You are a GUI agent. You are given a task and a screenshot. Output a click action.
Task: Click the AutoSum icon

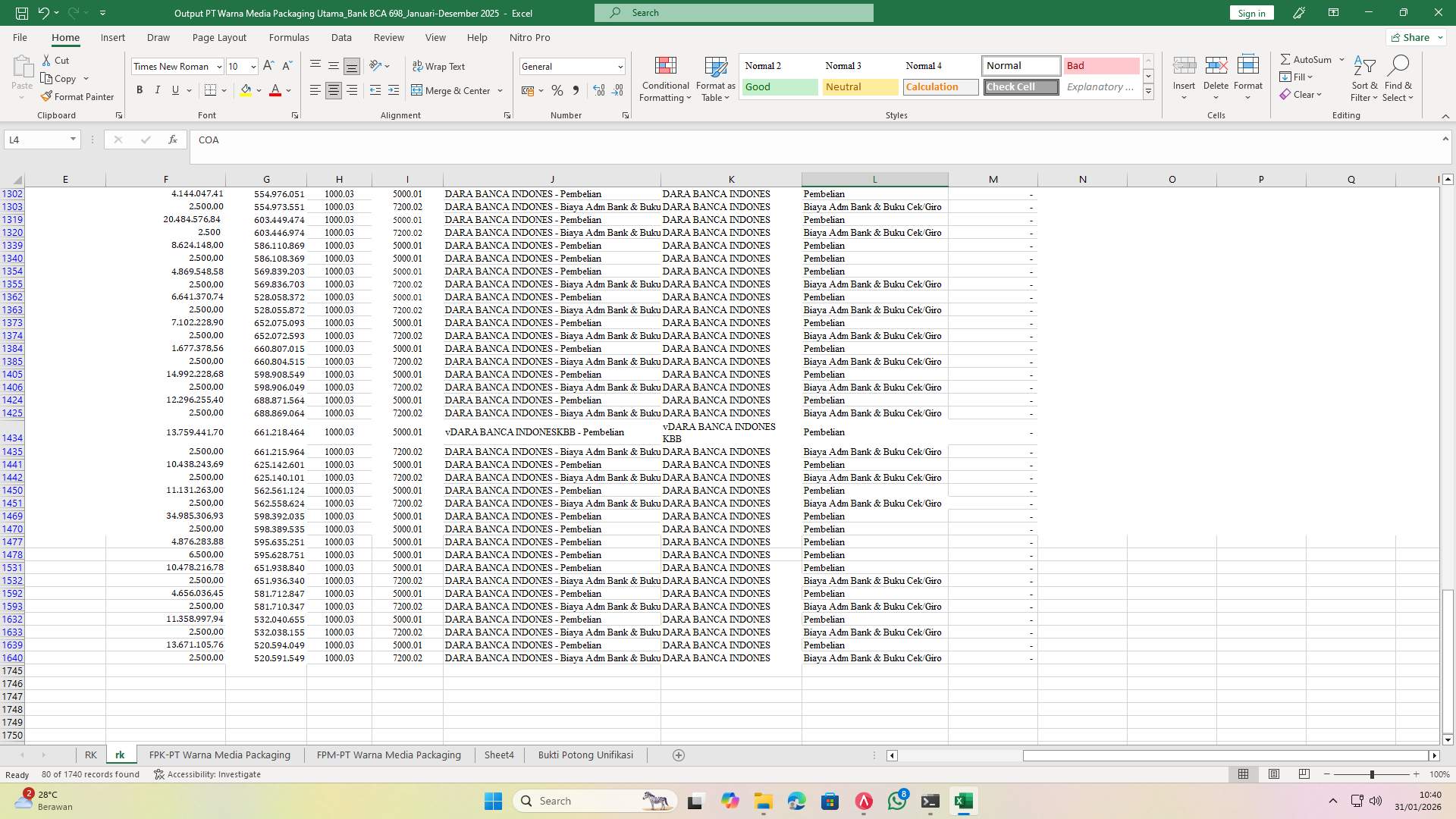click(1307, 58)
